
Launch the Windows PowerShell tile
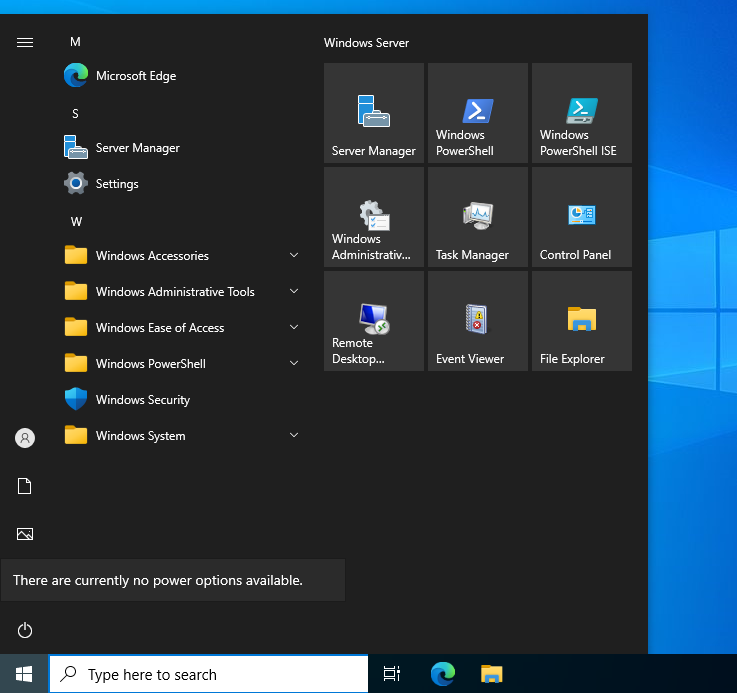pos(478,113)
